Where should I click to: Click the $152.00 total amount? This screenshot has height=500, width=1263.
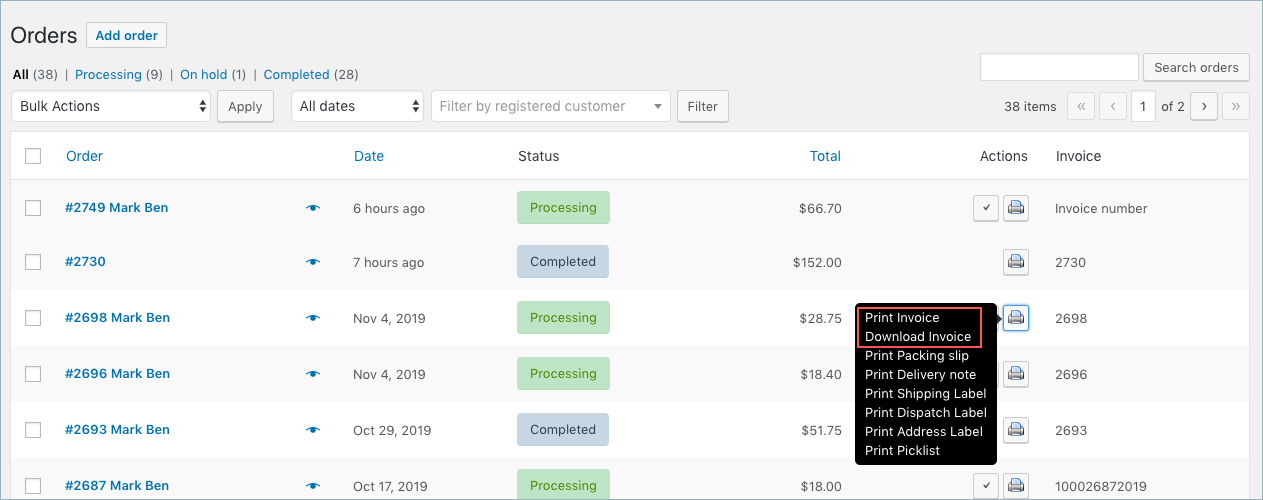(x=817, y=263)
